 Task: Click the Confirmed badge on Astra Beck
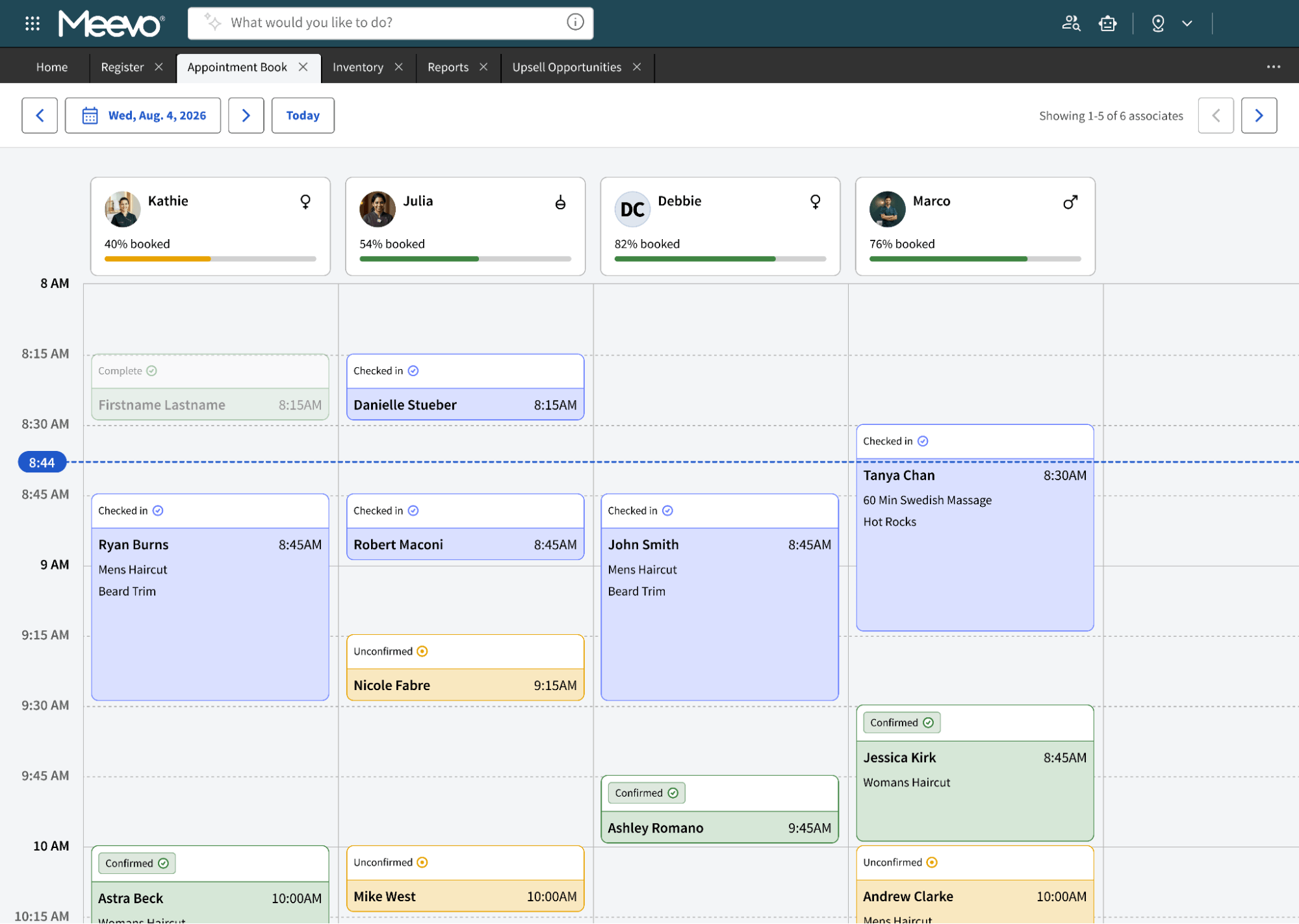136,864
